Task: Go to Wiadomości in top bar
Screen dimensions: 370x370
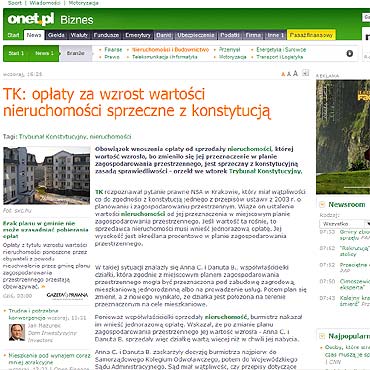Action: click(45, 3)
